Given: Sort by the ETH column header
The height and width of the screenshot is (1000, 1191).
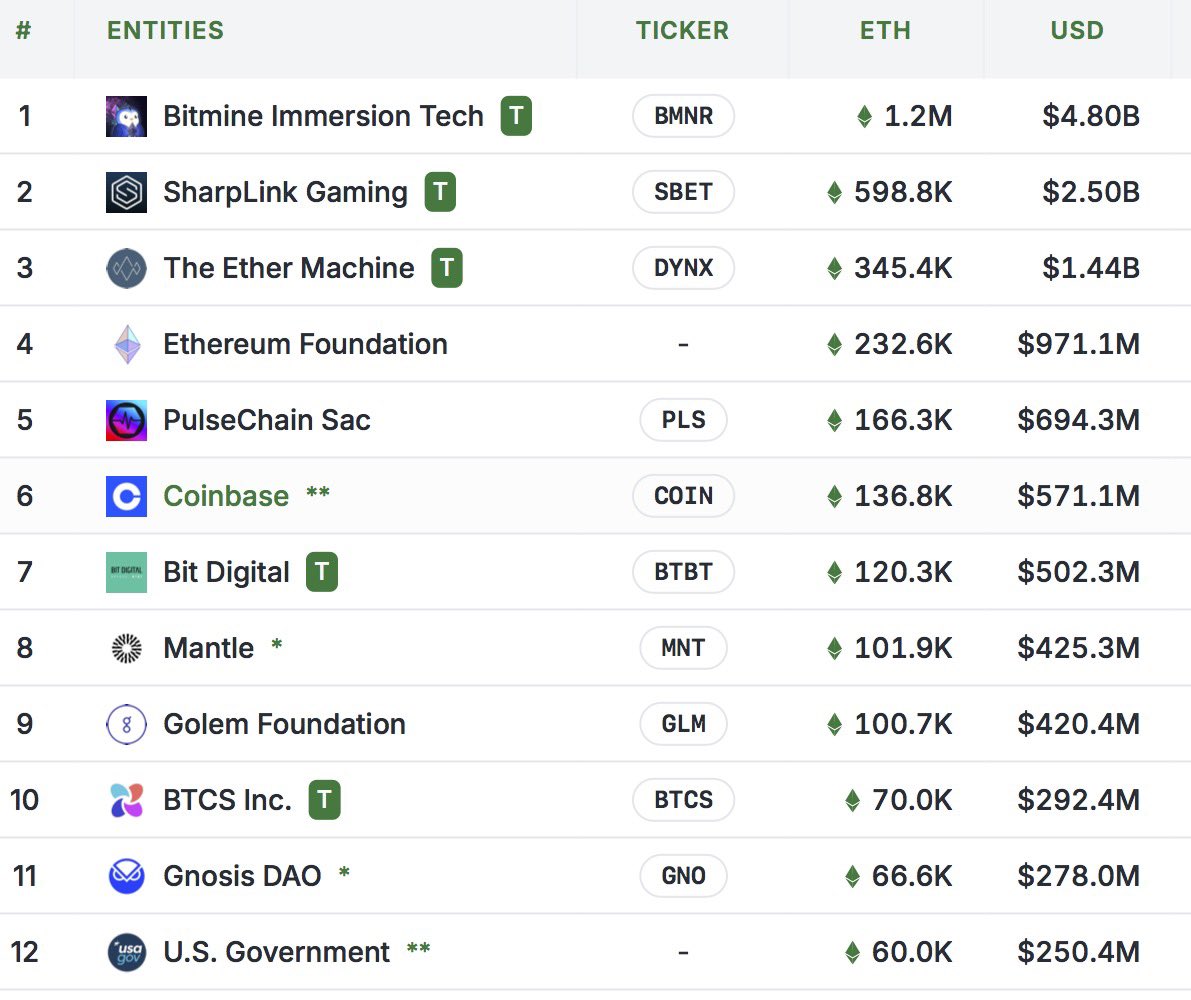Looking at the screenshot, I should point(885,30).
